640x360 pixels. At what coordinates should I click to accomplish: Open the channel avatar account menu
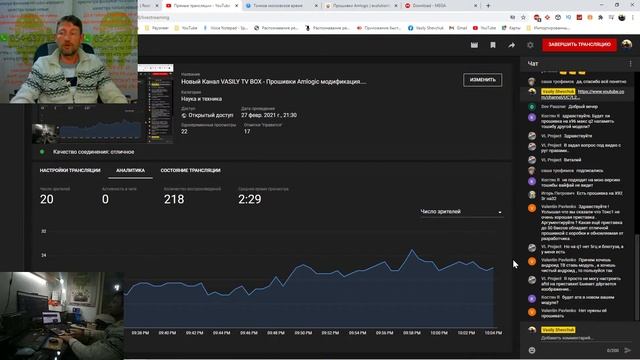pos(627,44)
